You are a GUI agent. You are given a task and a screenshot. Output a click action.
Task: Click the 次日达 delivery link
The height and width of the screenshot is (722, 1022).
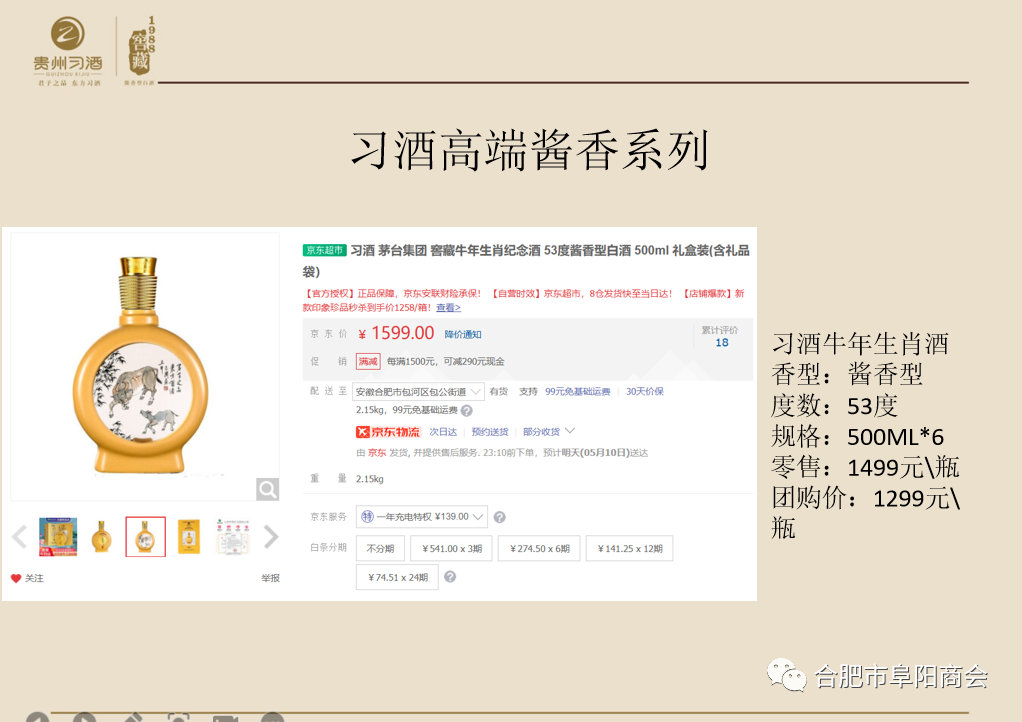(443, 432)
